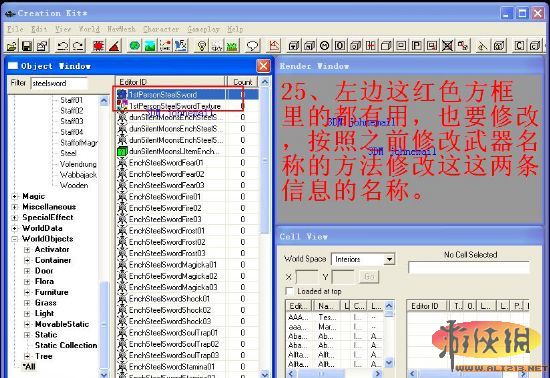Open the Gameplay menu
Screen dimensions: 550x378
[x=203, y=29]
